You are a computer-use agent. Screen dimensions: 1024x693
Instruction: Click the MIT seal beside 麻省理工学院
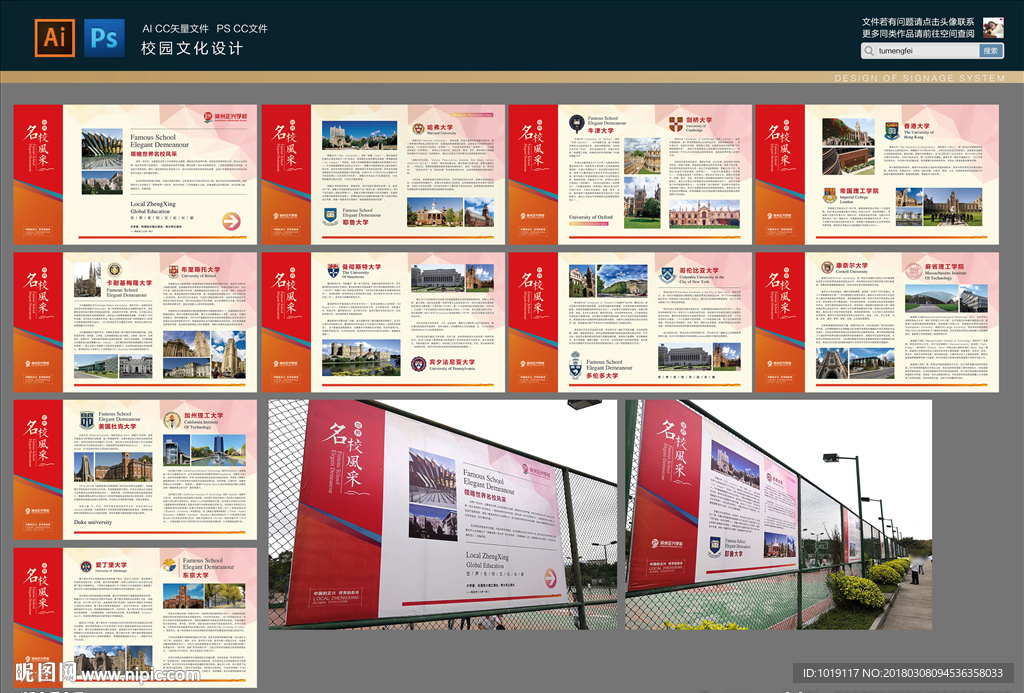[x=913, y=270]
